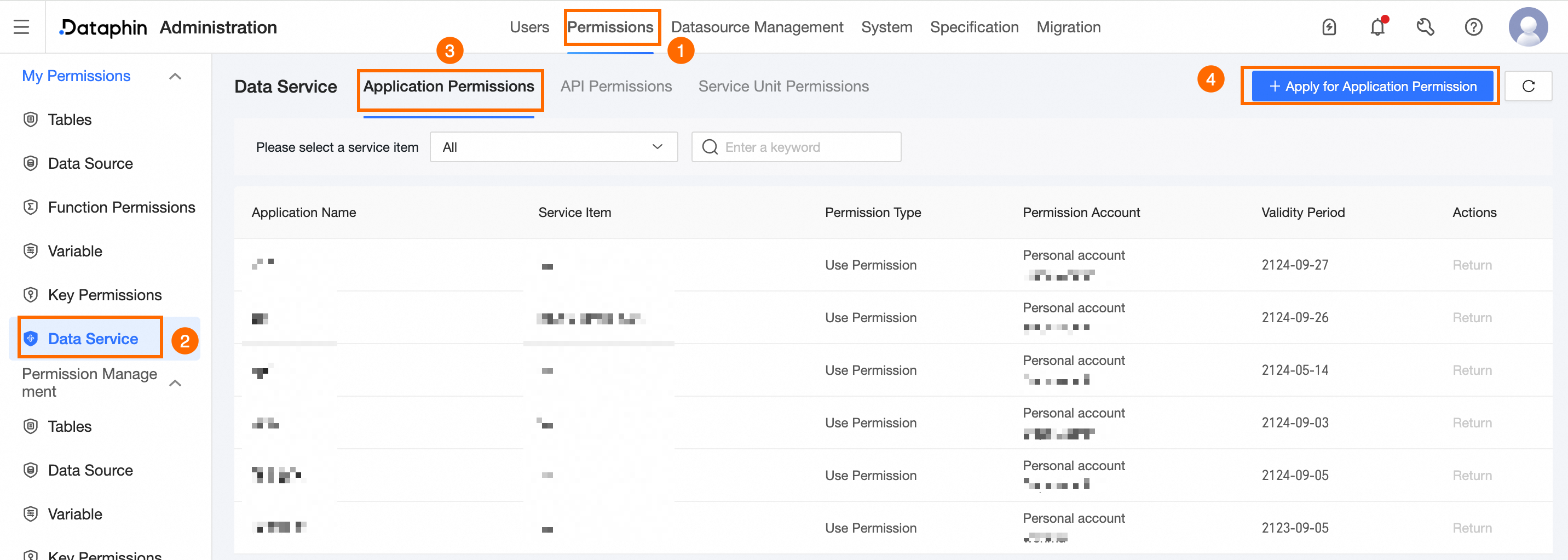Click Apply for Application Permission button

point(1372,86)
